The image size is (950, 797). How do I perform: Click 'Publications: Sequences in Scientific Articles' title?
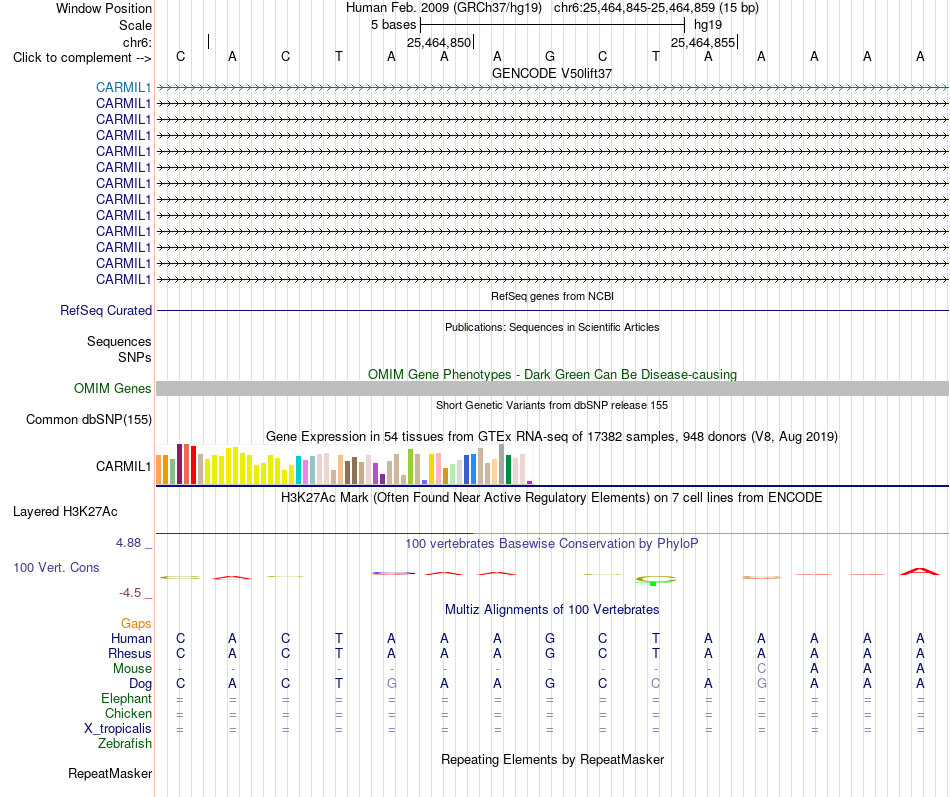552,327
